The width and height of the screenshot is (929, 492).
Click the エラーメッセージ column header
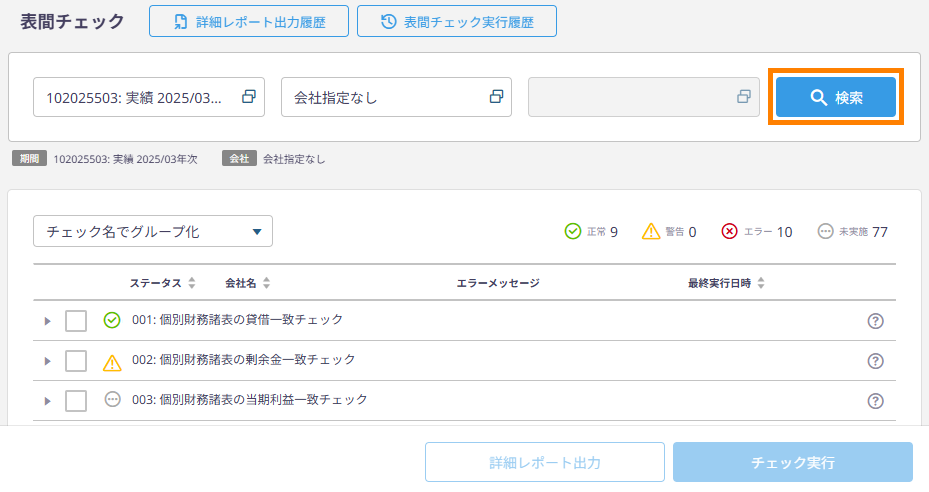[x=498, y=283]
